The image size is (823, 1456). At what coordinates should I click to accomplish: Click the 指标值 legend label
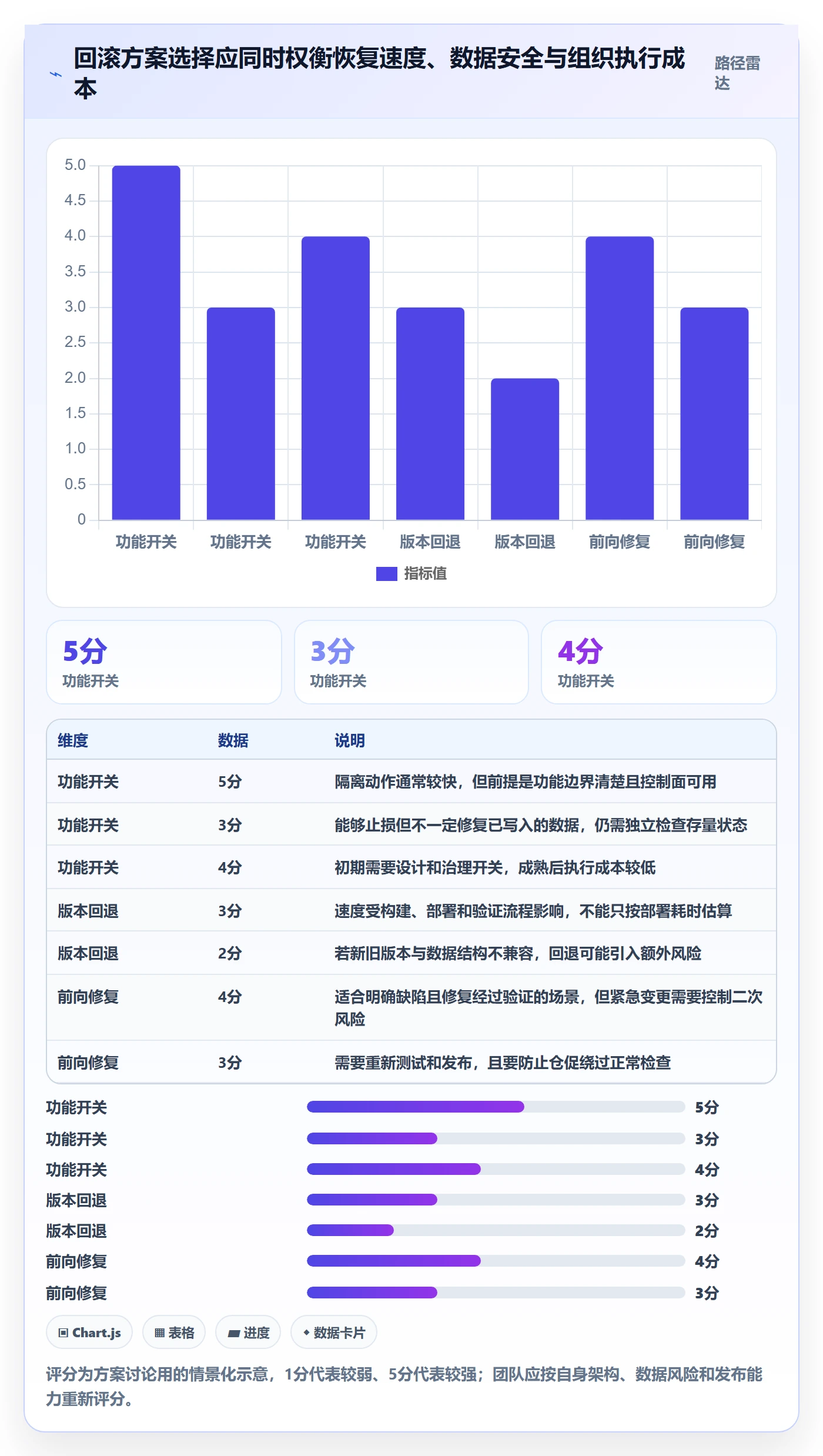coord(425,573)
